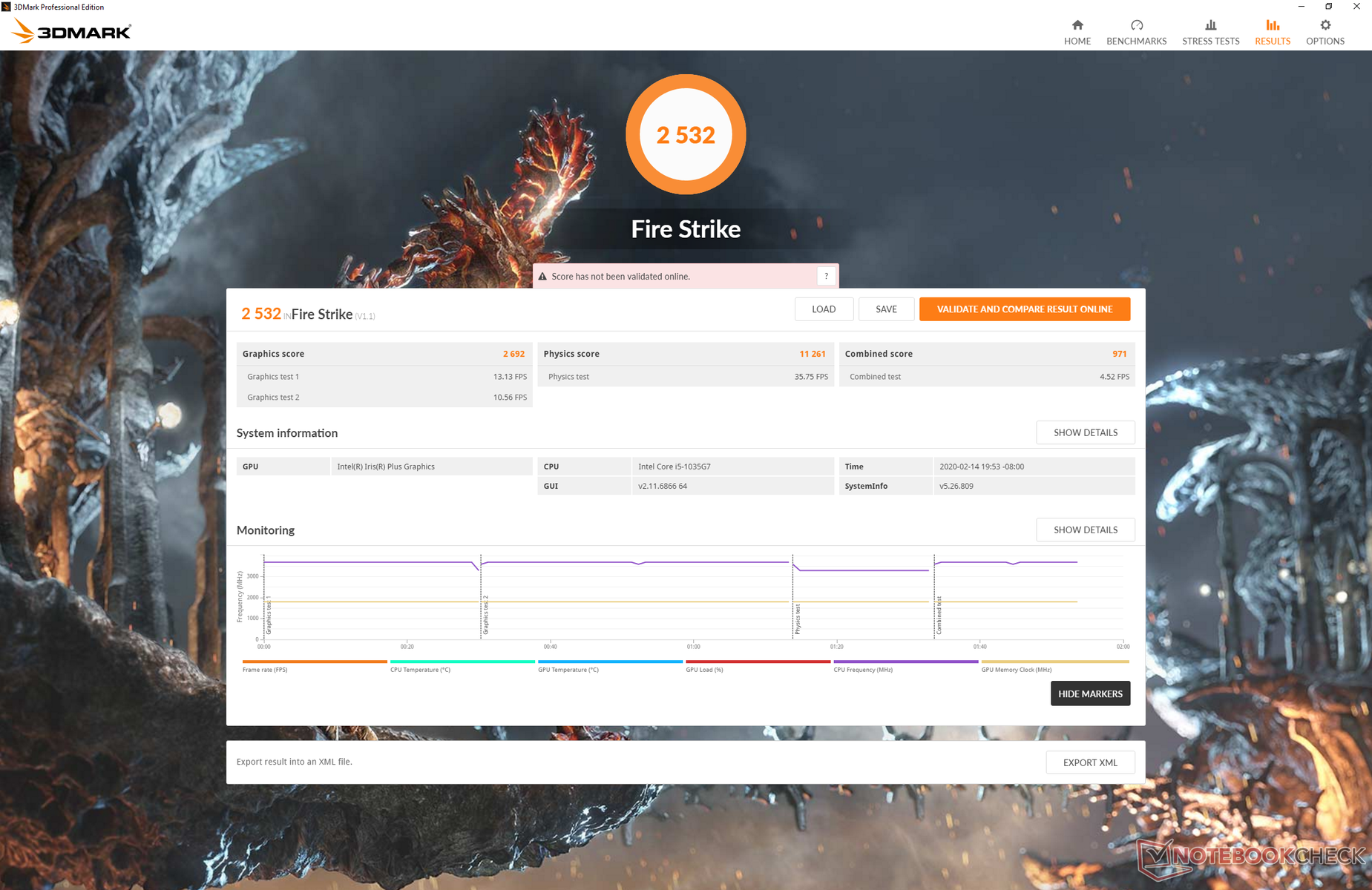Screen dimensions: 1372x890
Task: Restore down the 3DMark window
Action: (x=1328, y=7)
